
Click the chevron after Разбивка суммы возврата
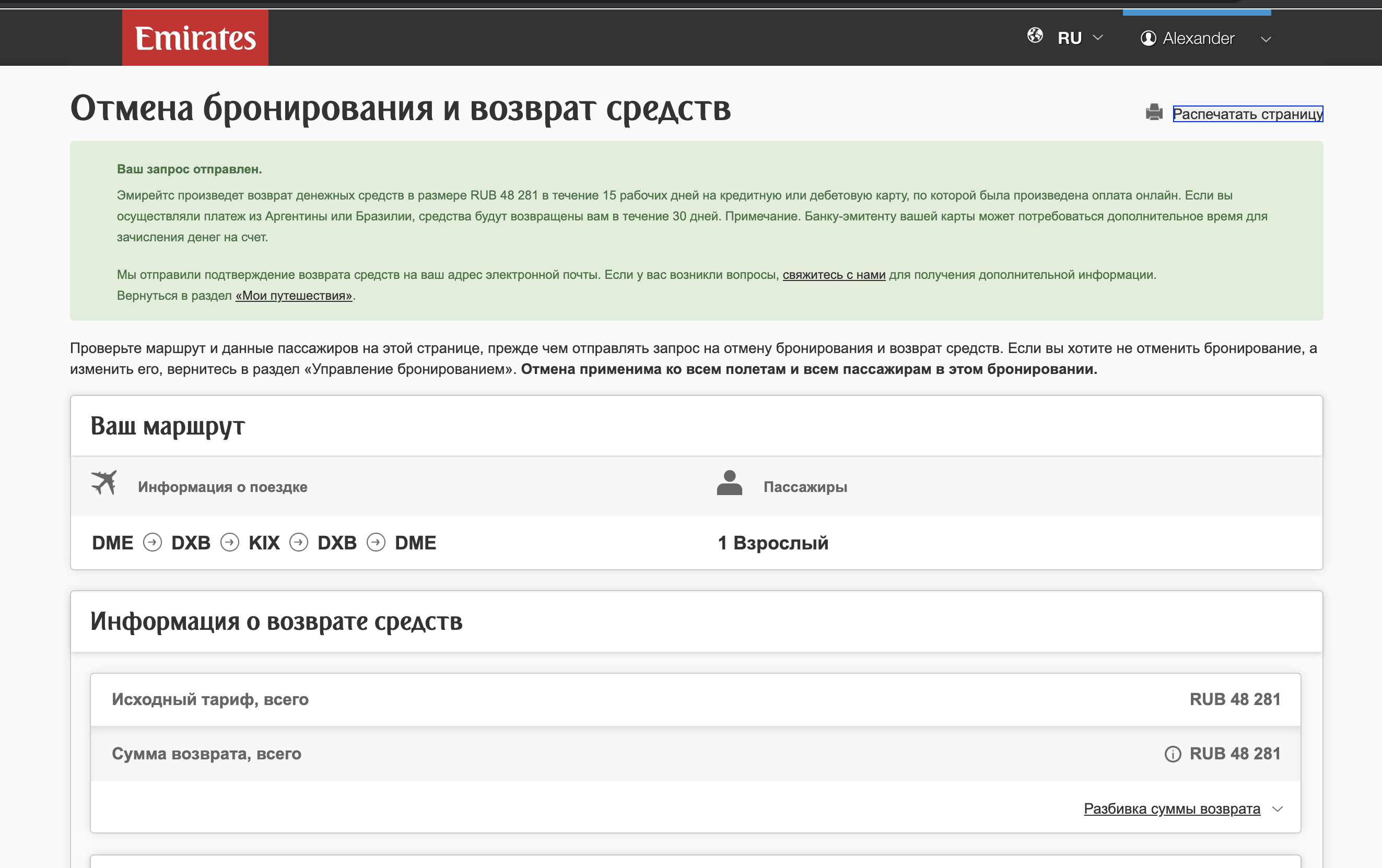point(1277,809)
